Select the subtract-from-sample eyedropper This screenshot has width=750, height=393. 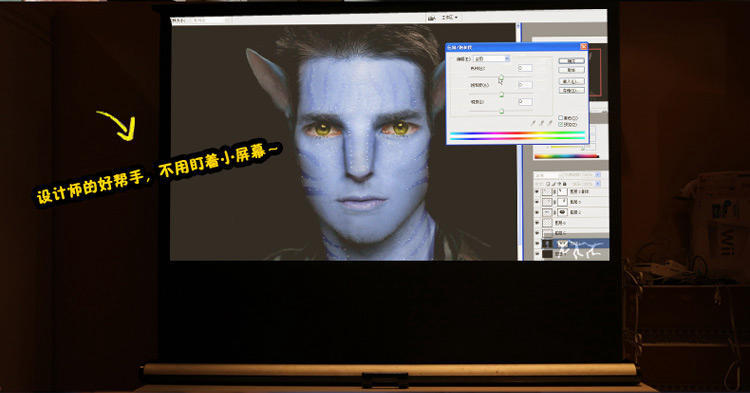(x=550, y=123)
